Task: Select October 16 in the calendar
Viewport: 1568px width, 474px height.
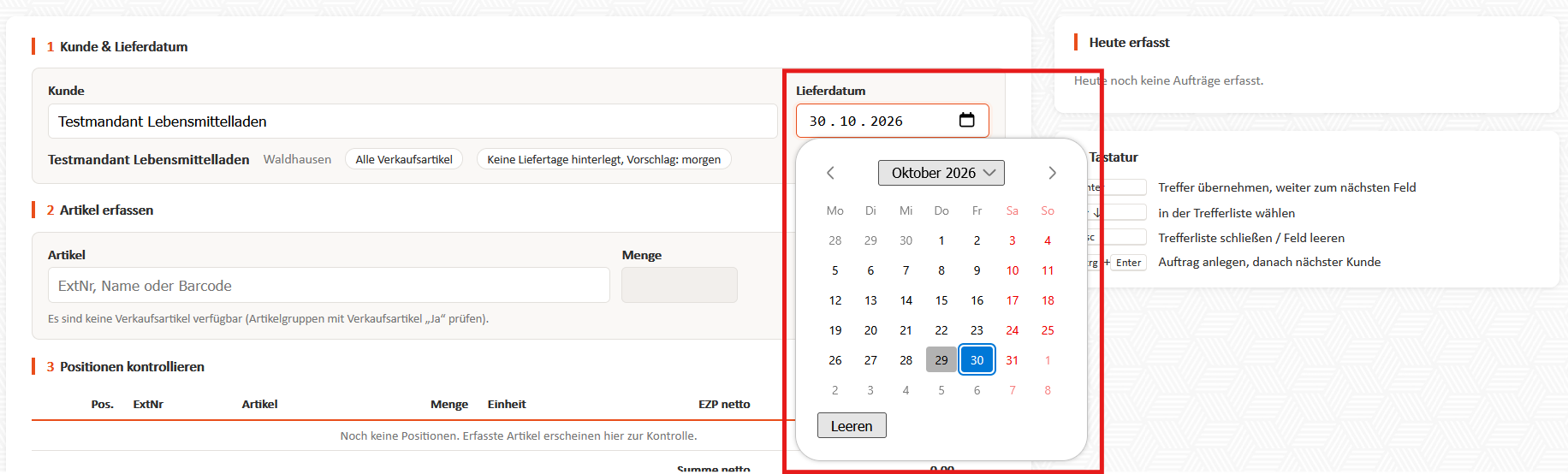Action: [977, 300]
